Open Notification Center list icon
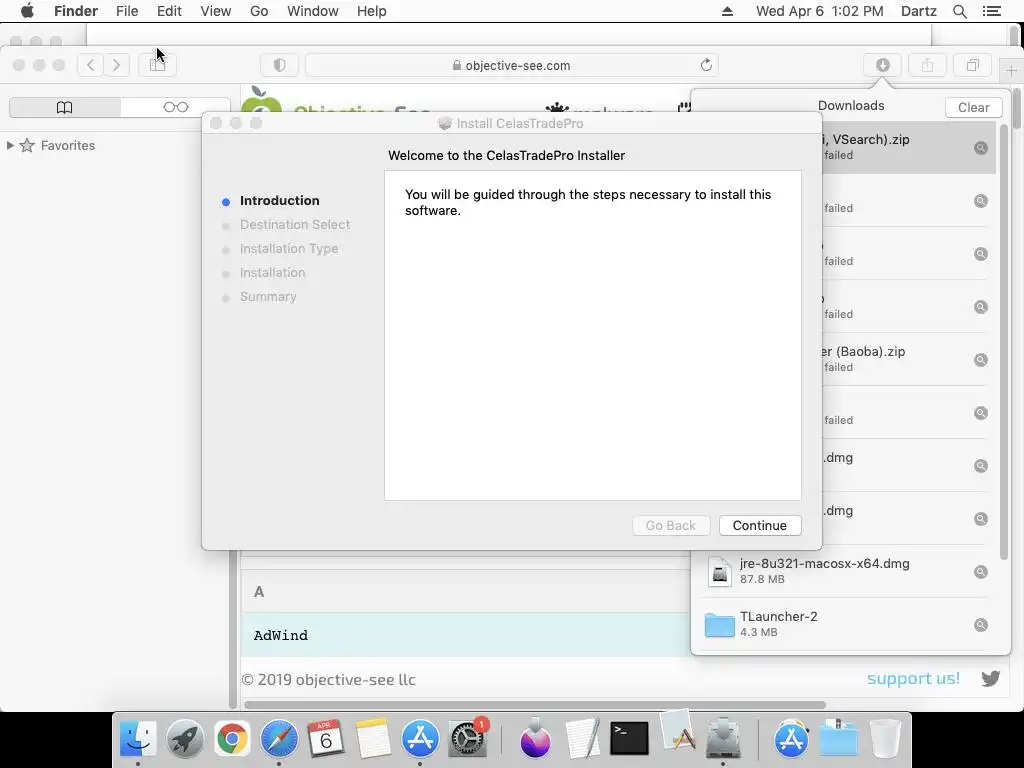The image size is (1024, 768). 991,11
